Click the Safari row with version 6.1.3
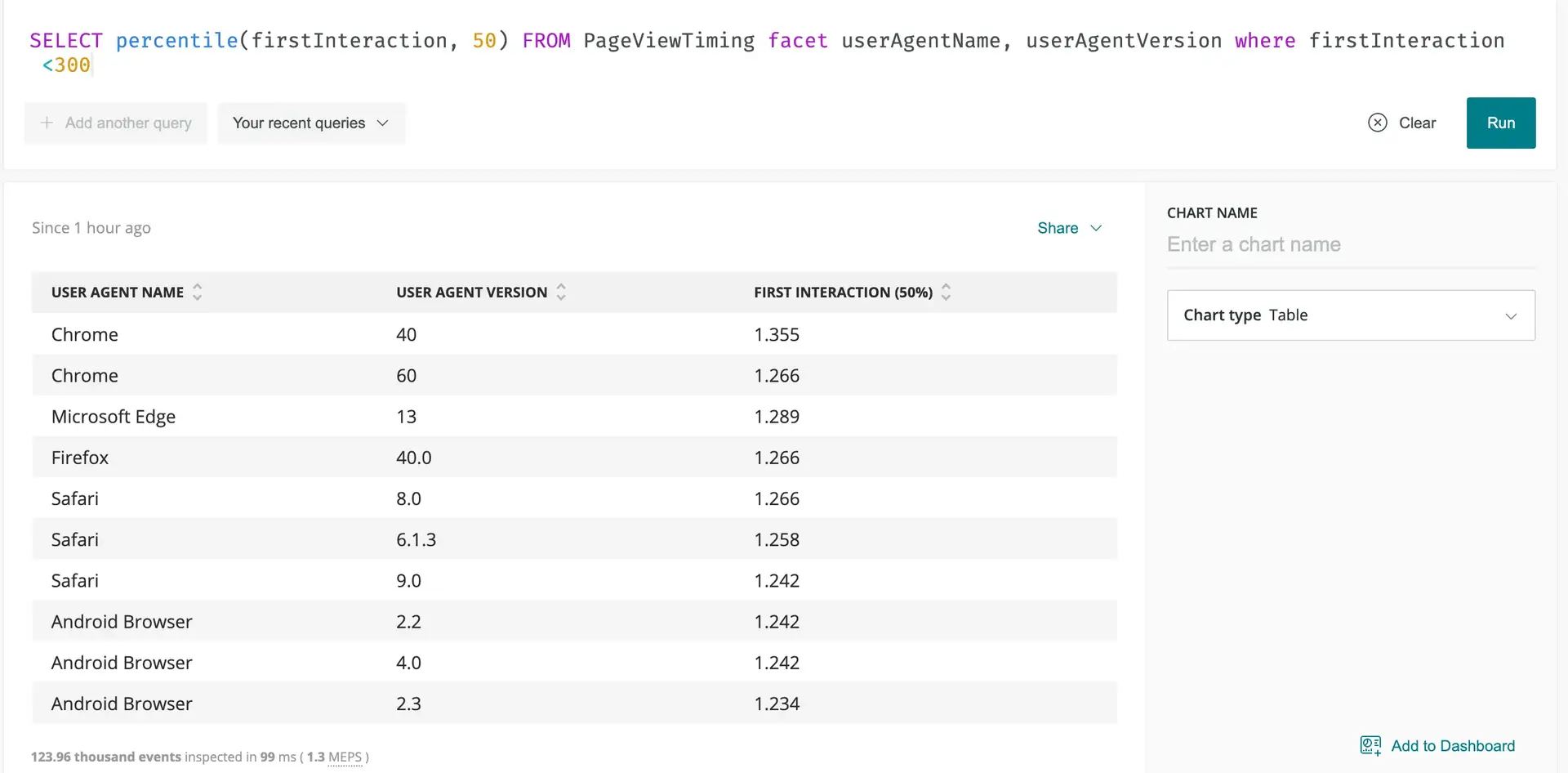The width and height of the screenshot is (1568, 773). [574, 539]
